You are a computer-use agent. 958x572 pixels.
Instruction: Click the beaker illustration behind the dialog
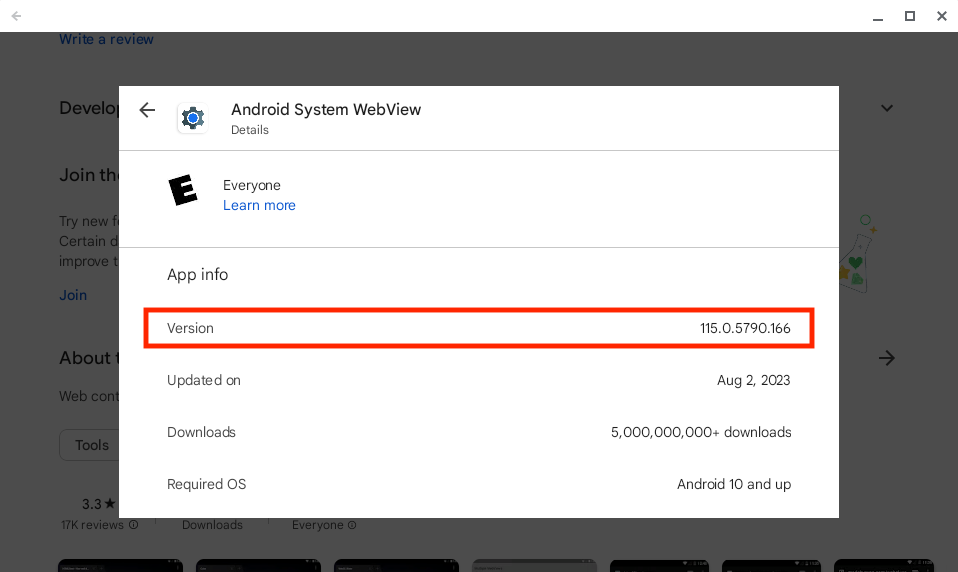pyautogui.click(x=858, y=254)
